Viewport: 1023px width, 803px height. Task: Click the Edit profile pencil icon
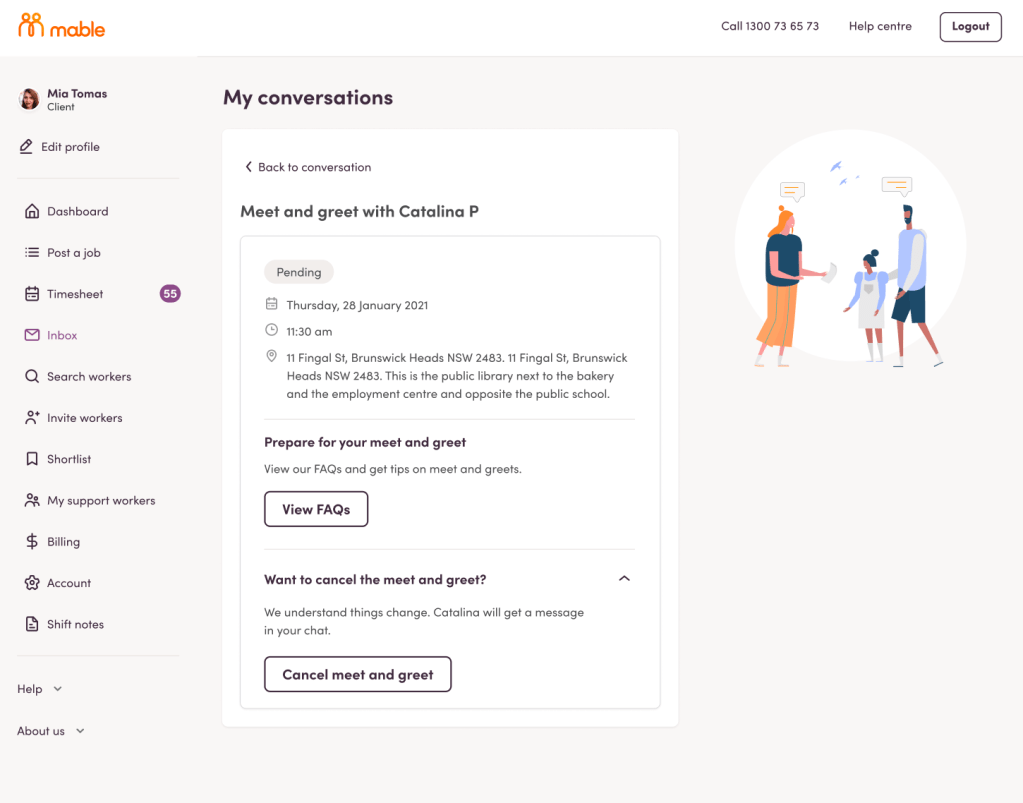[27, 147]
